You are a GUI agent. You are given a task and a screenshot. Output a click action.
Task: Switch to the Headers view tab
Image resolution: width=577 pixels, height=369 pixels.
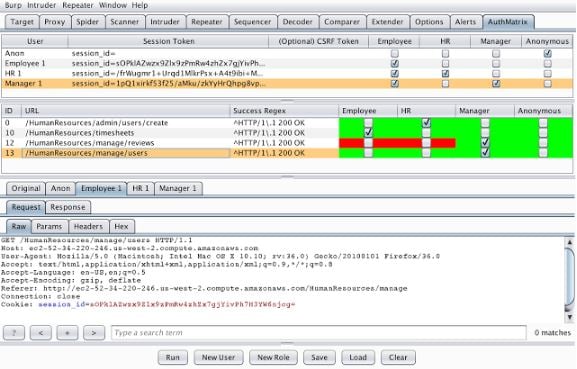pos(88,226)
